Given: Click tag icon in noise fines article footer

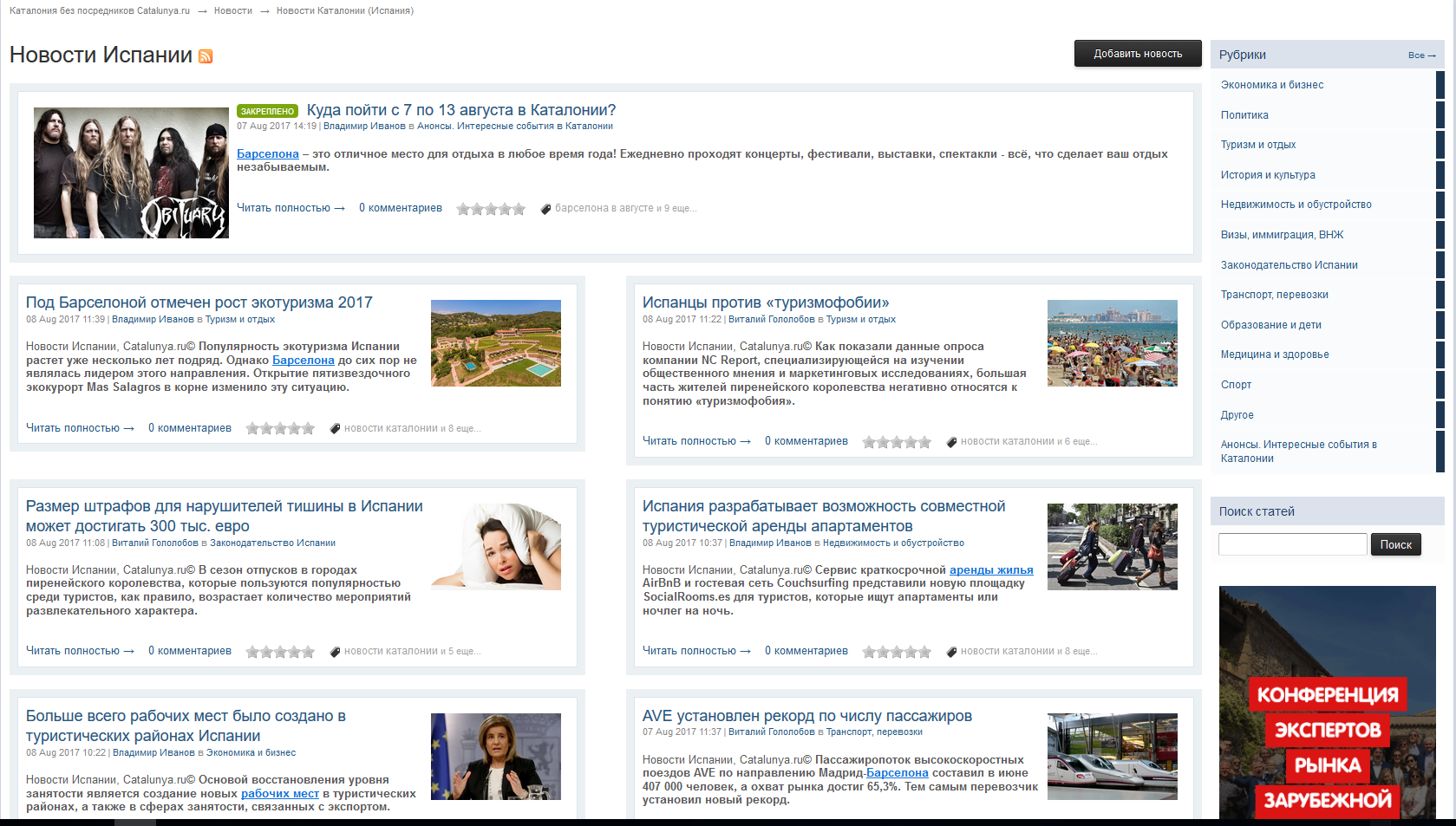Looking at the screenshot, I should pos(335,652).
